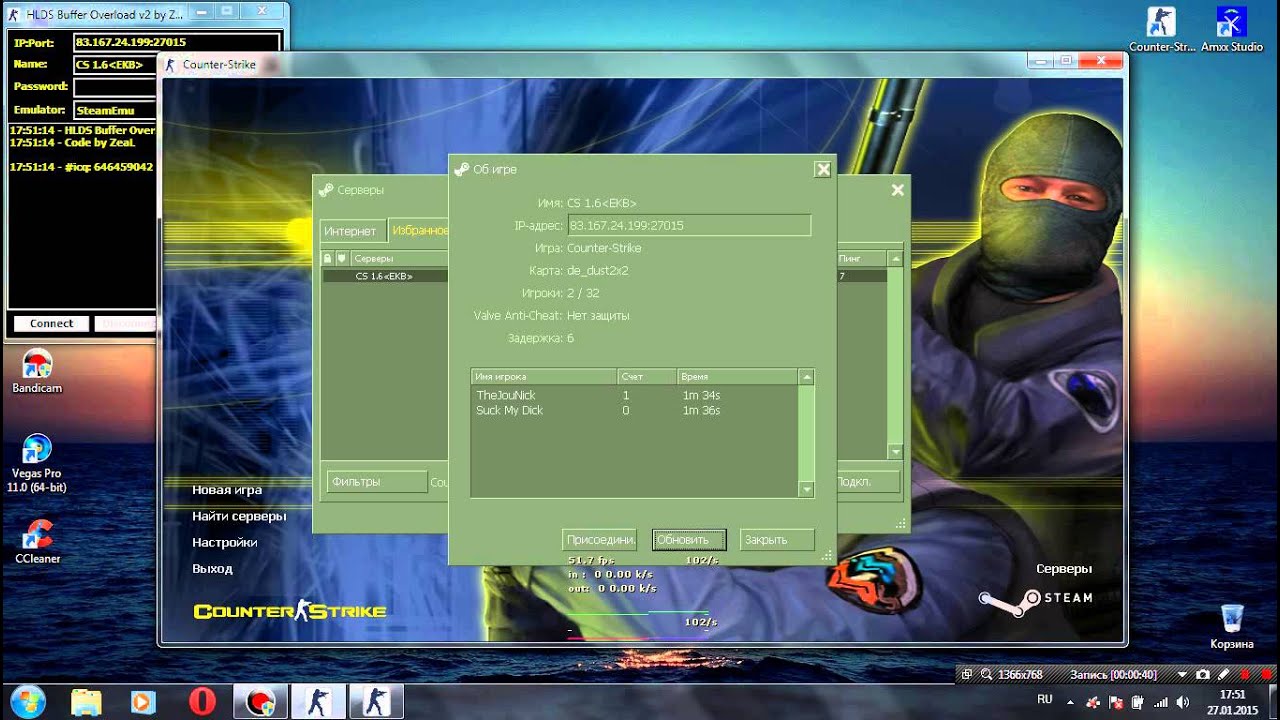Viewport: 1280px width, 720px height.
Task: Open the Action Center flag icon
Action: click(x=1115, y=701)
